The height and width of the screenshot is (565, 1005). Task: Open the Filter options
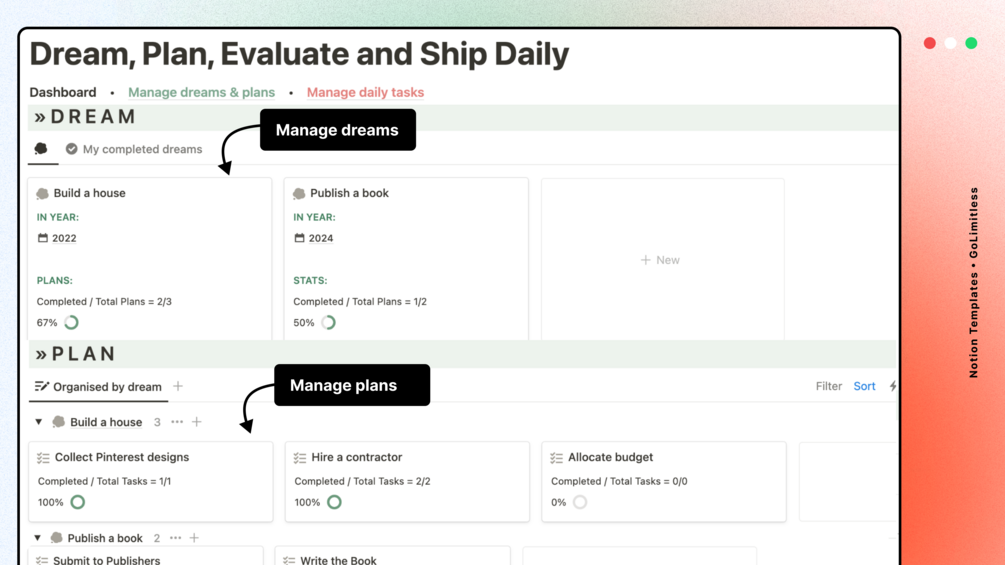[x=828, y=386]
